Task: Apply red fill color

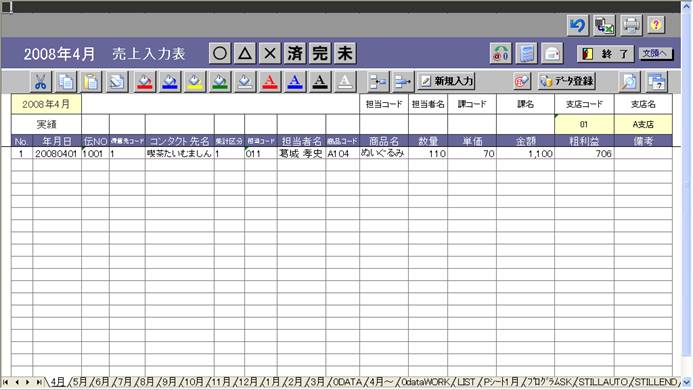Action: pyautogui.click(x=145, y=82)
